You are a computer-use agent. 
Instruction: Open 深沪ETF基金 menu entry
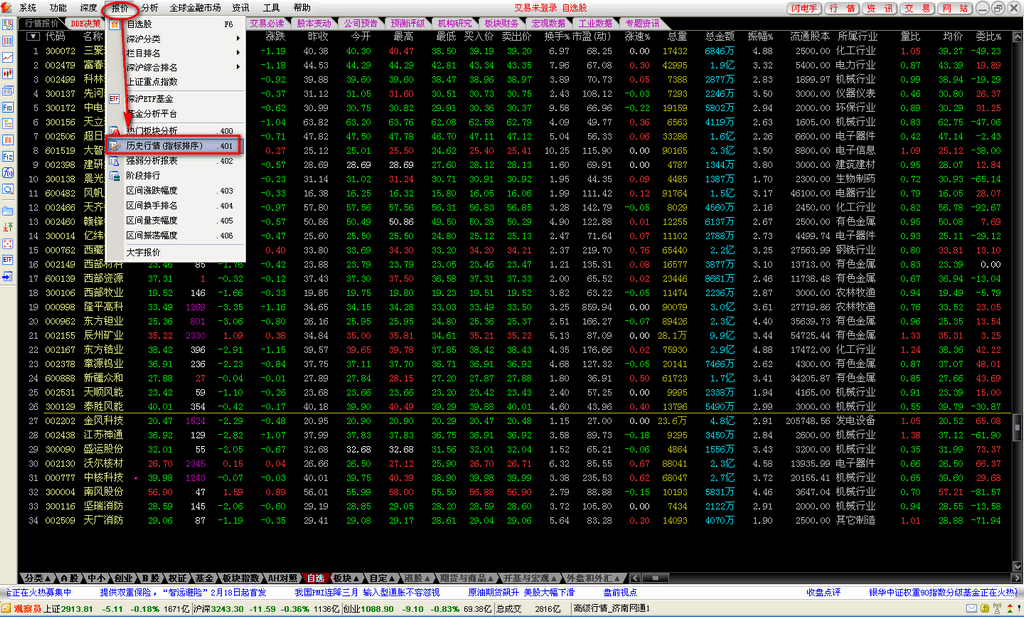point(176,99)
